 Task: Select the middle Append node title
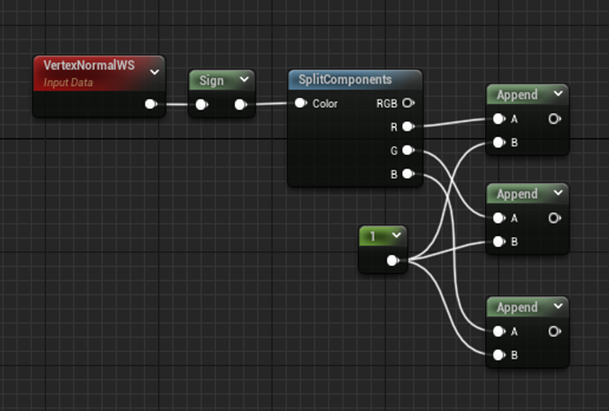(517, 194)
